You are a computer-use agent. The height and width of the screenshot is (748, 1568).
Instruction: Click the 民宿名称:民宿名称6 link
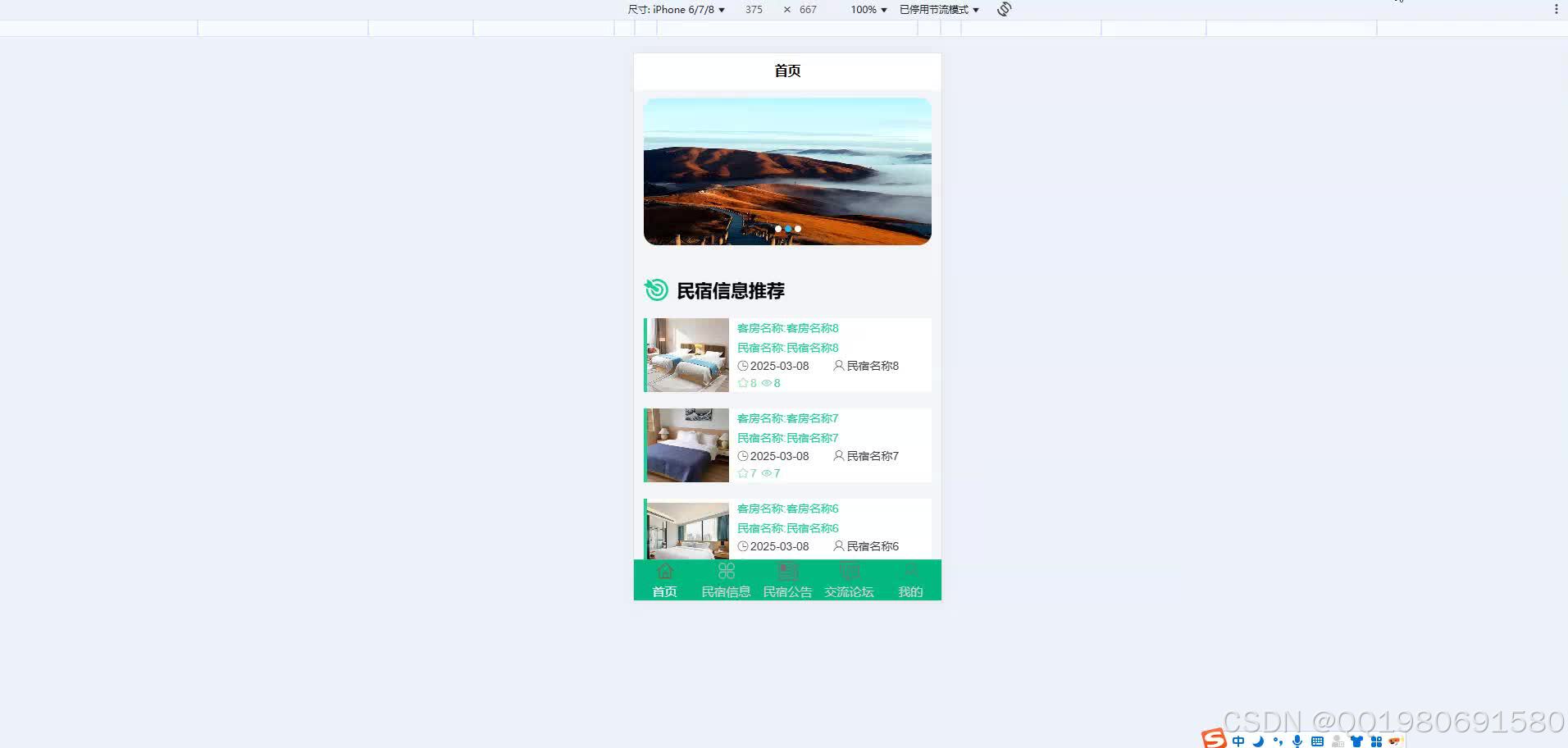pyautogui.click(x=787, y=527)
